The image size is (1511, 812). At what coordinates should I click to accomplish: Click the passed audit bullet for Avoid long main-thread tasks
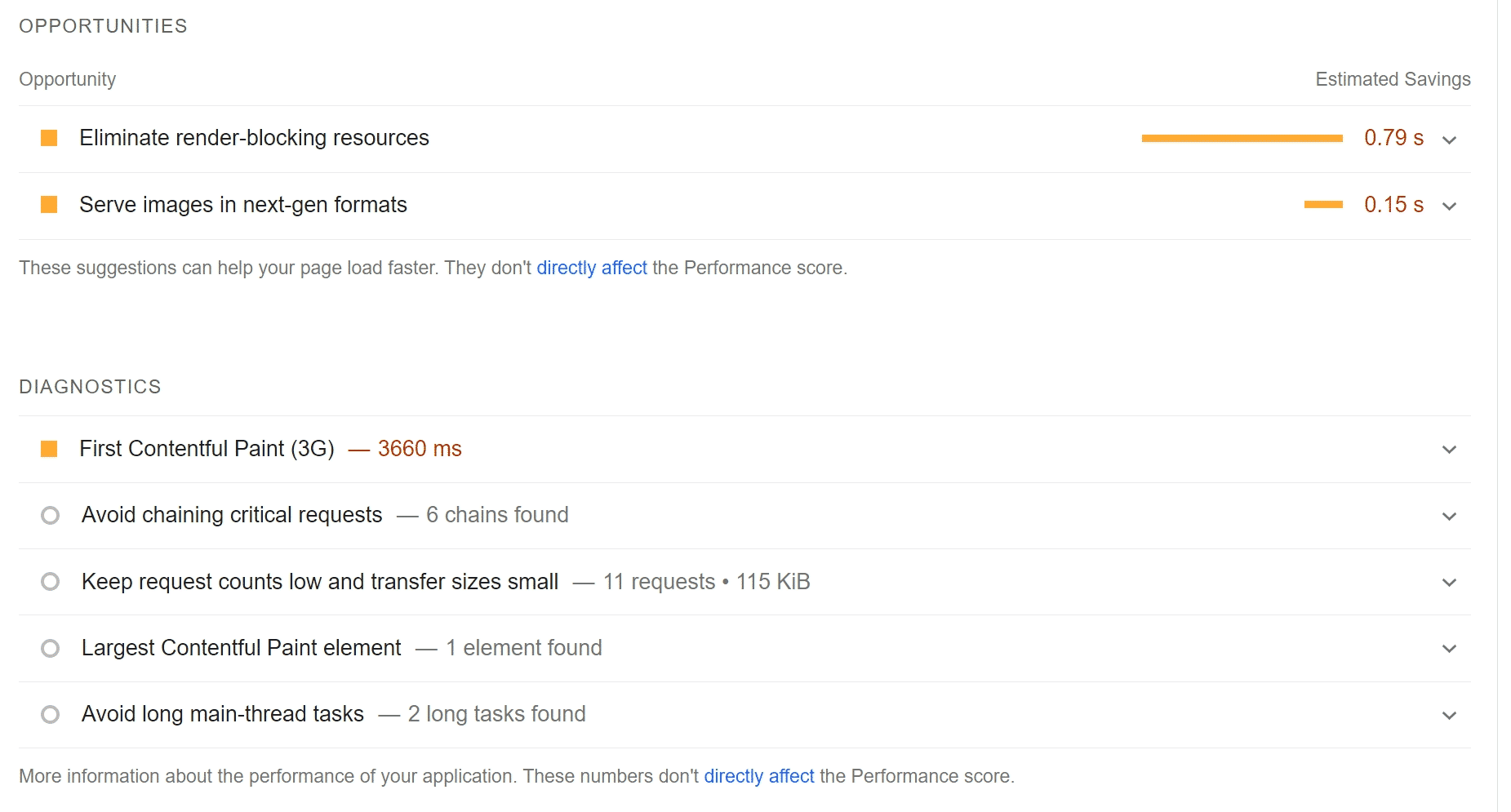(x=51, y=714)
